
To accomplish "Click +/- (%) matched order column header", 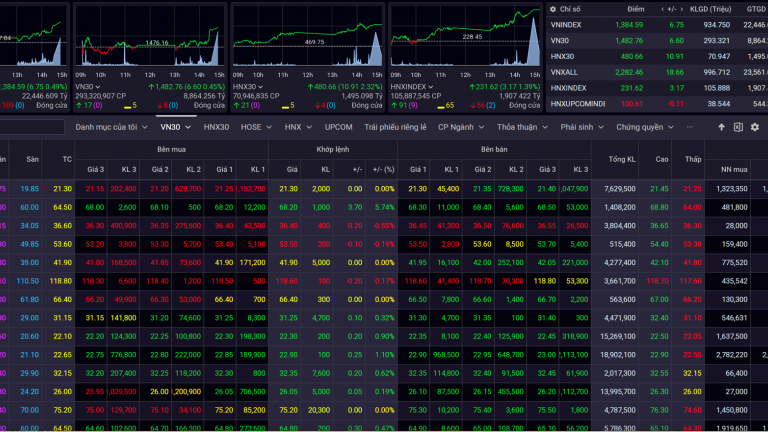I will pos(384,169).
